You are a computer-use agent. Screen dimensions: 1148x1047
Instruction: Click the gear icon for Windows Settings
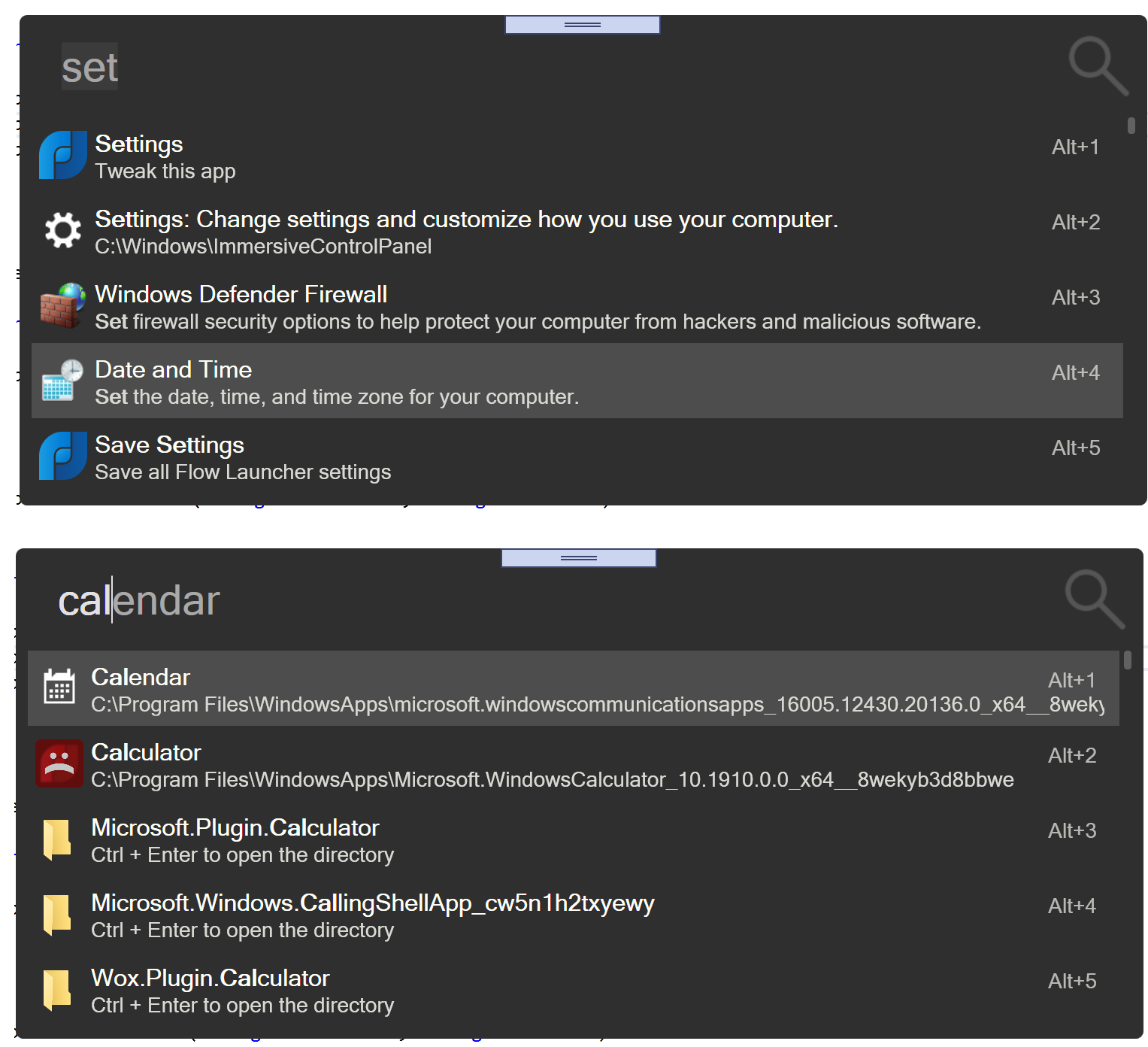pos(63,230)
